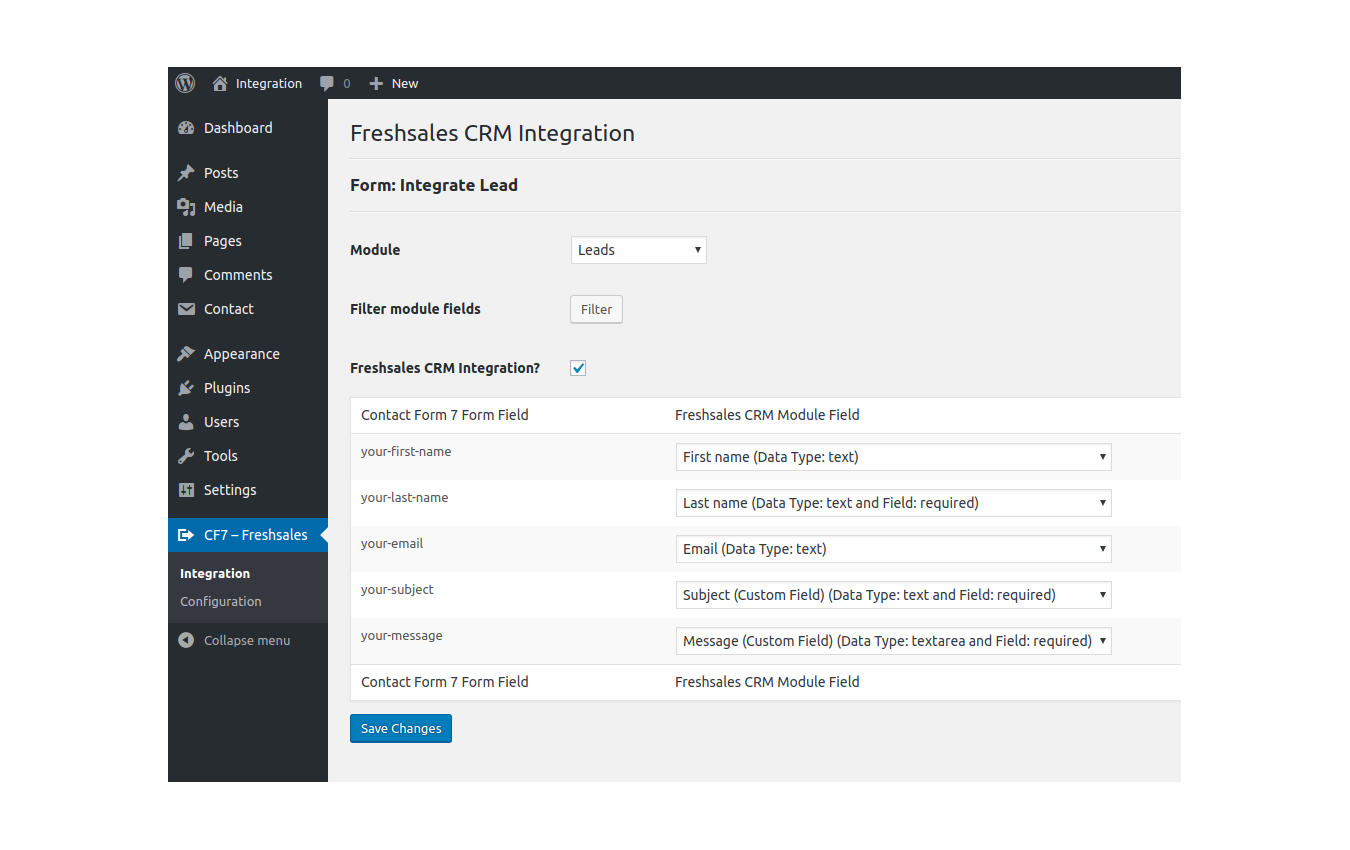The width and height of the screenshot is (1350, 850).
Task: Click the Posts pushpin icon
Action: [x=186, y=173]
